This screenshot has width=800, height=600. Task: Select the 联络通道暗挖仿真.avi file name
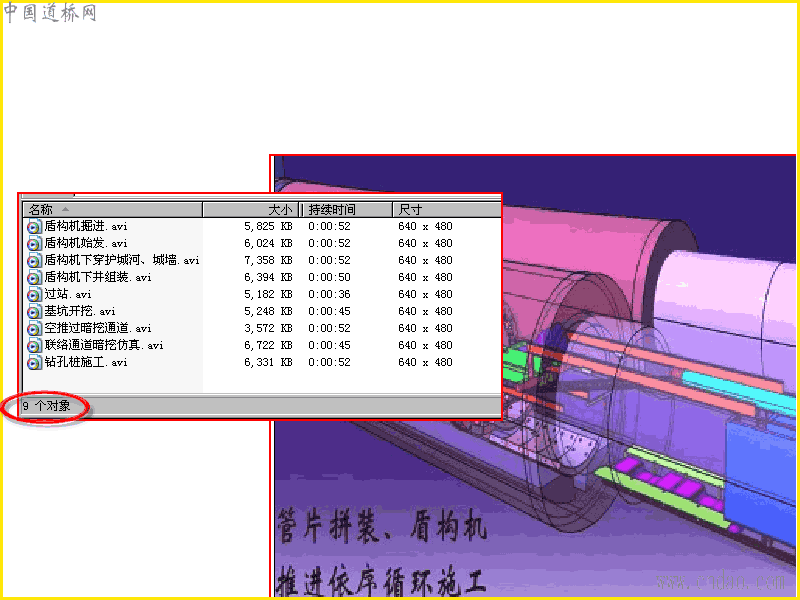click(x=104, y=345)
